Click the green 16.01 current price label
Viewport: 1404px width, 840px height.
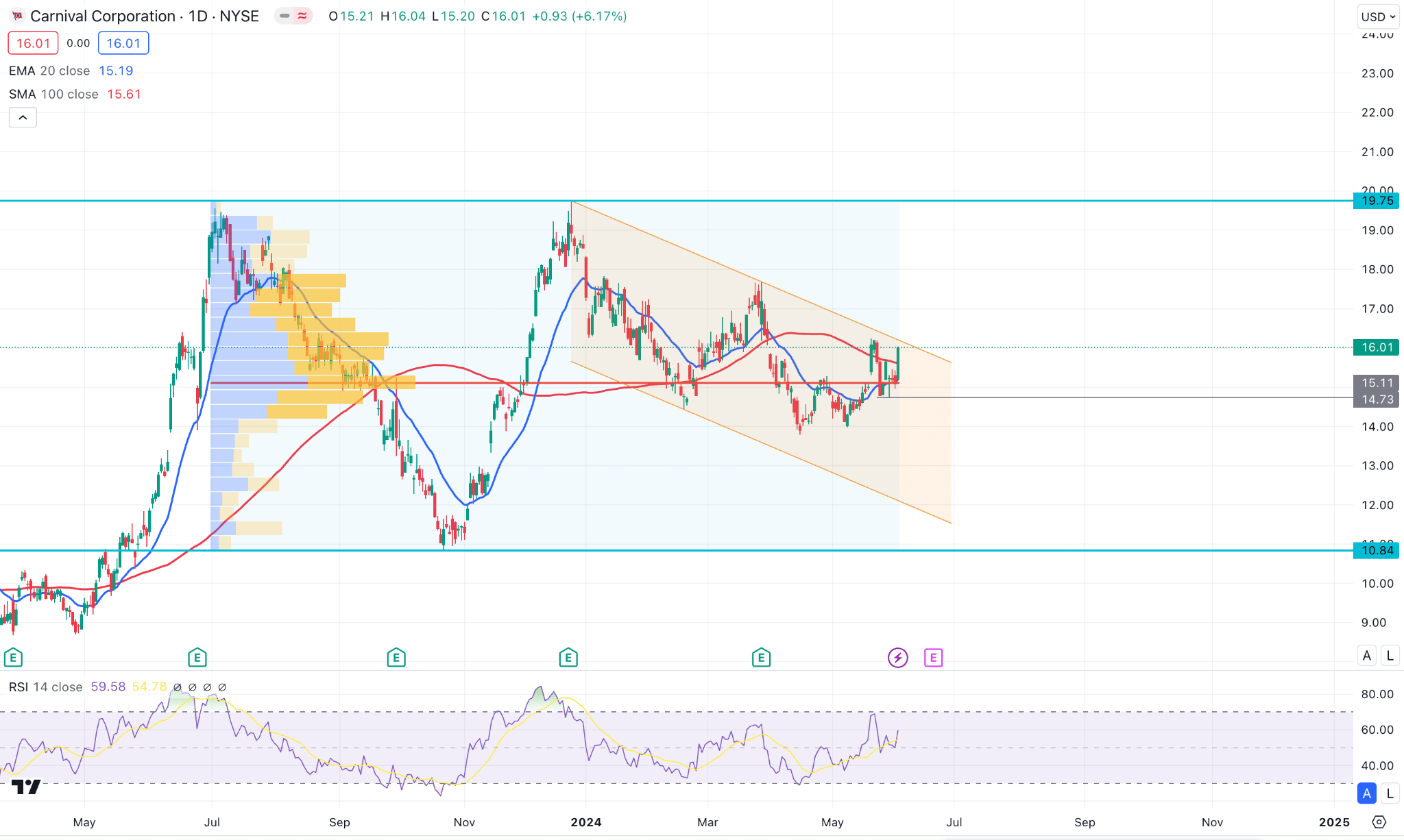tap(1377, 347)
